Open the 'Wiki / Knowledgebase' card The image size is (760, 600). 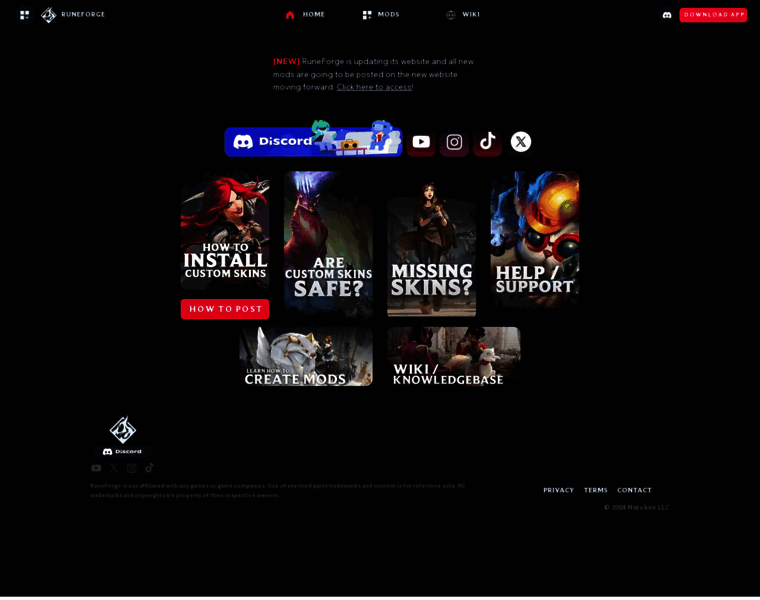click(454, 356)
